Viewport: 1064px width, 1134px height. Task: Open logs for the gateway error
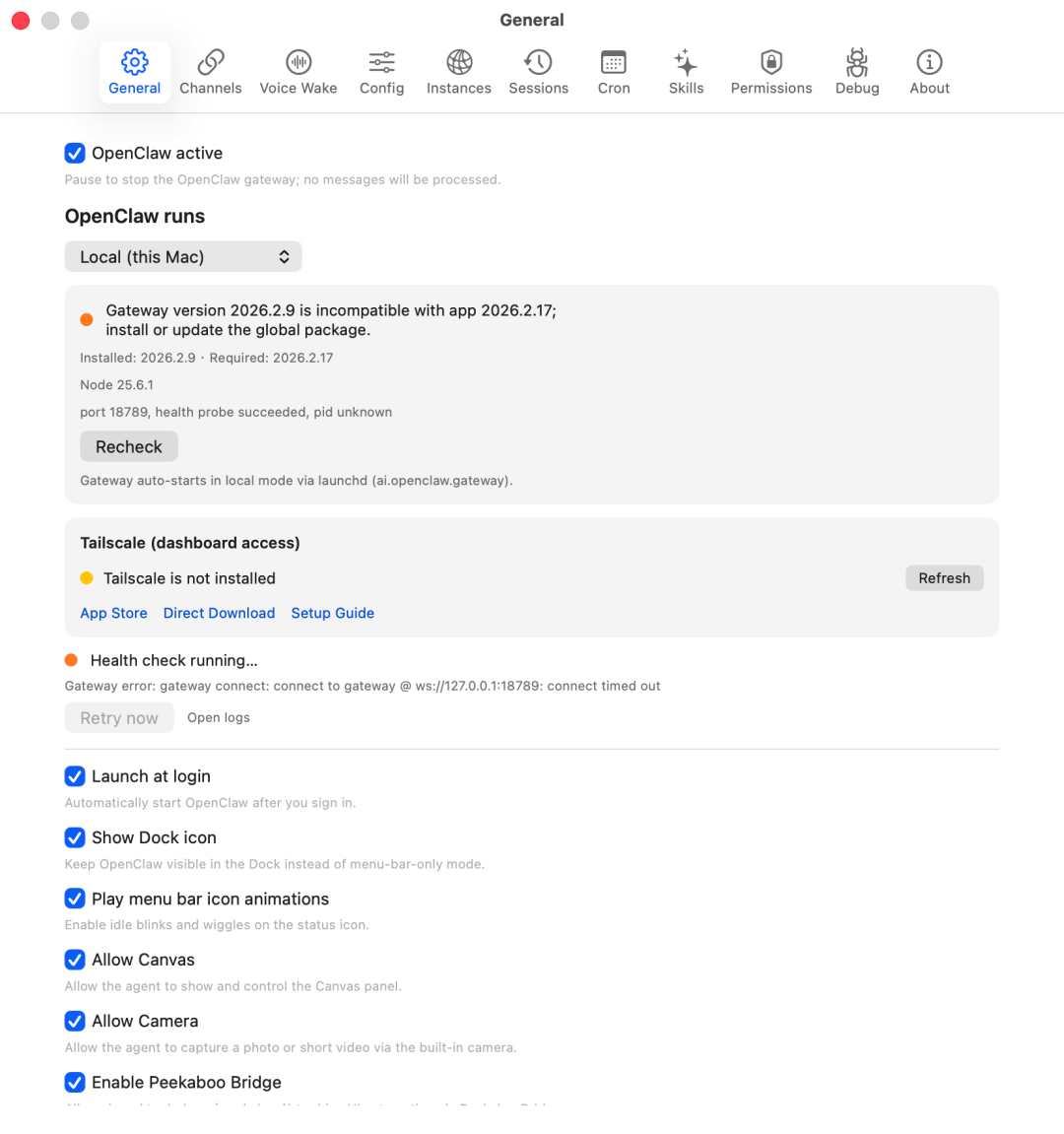[218, 717]
